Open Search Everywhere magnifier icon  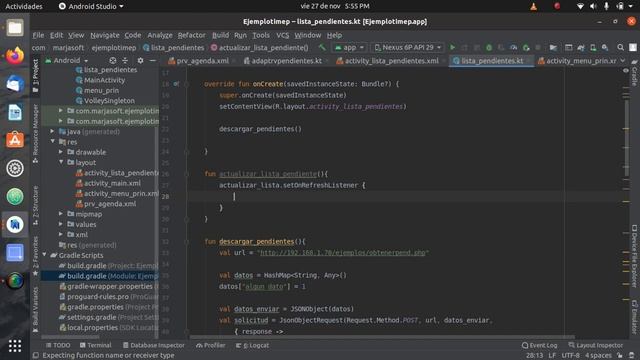[x=620, y=47]
